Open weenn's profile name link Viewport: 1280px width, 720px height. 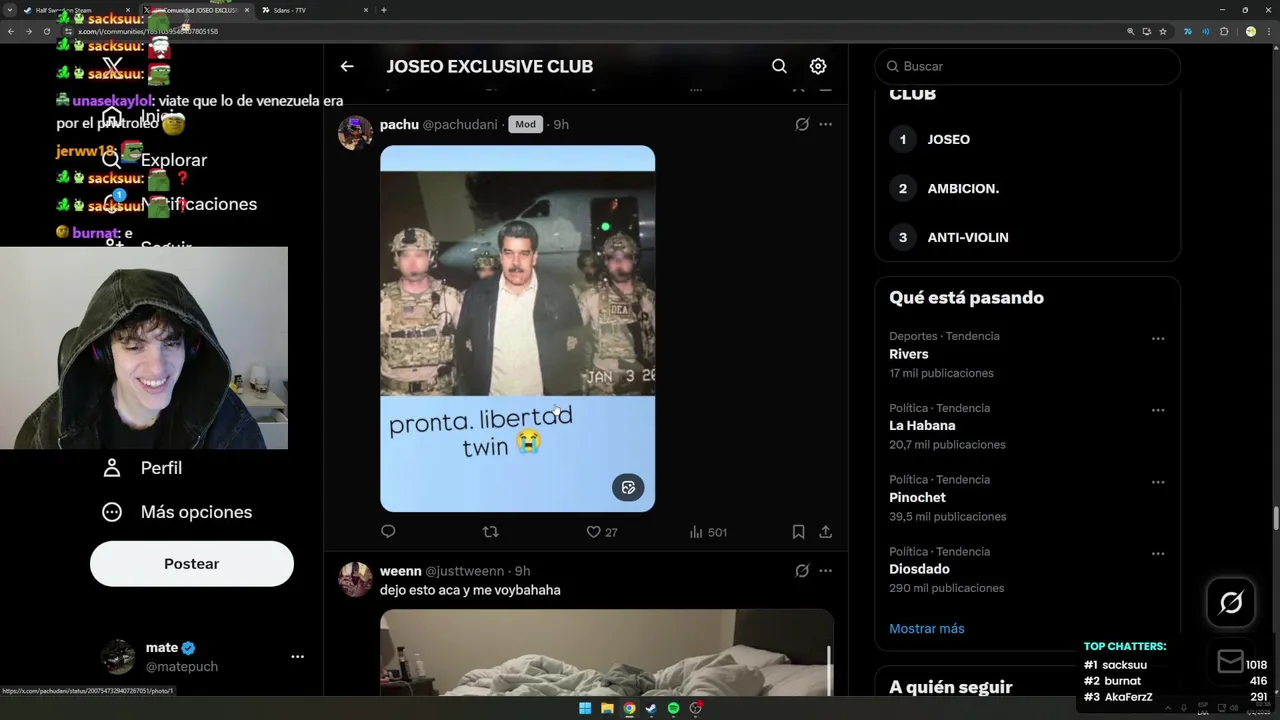(401, 571)
